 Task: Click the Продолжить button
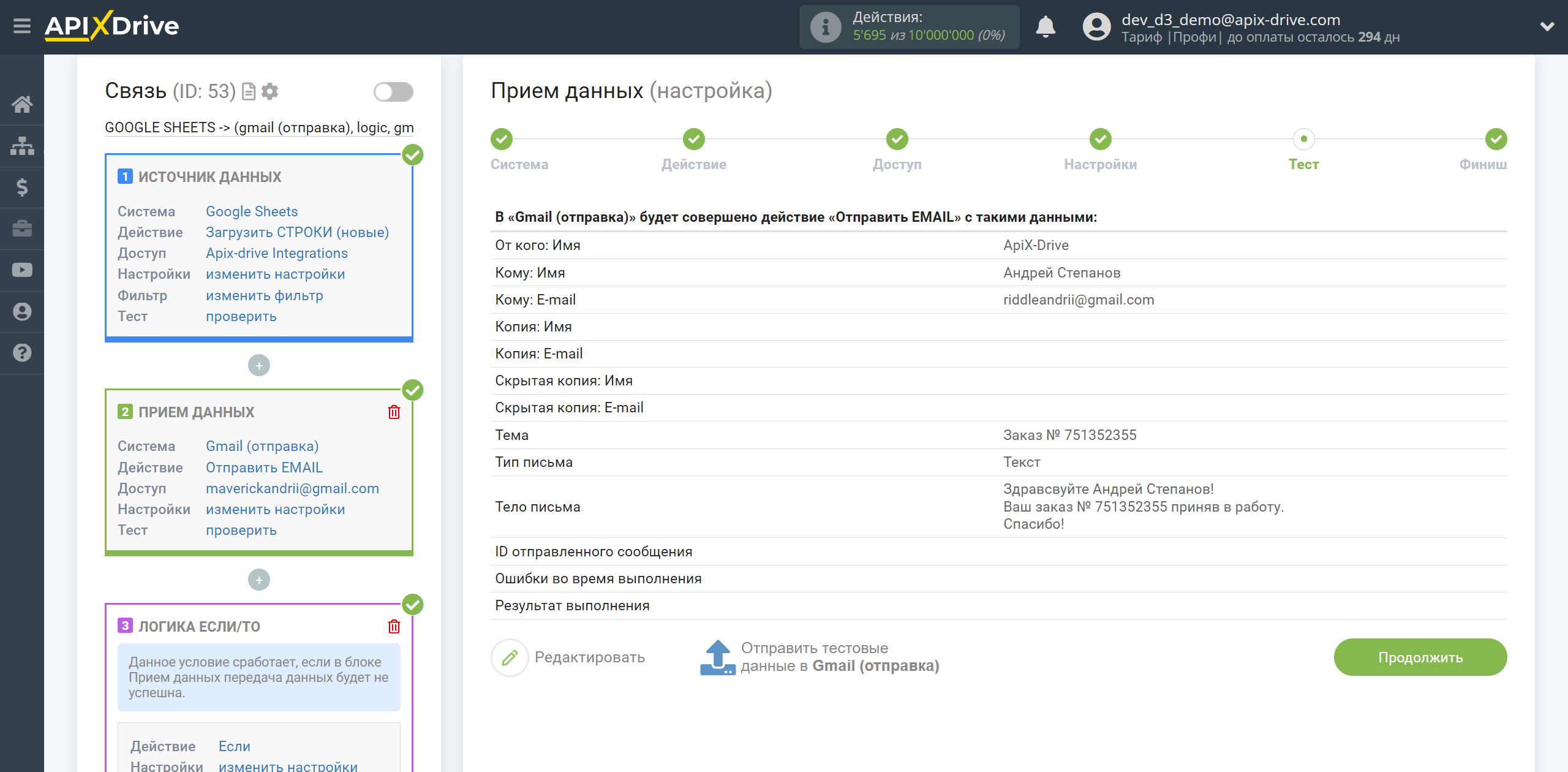coord(1420,657)
